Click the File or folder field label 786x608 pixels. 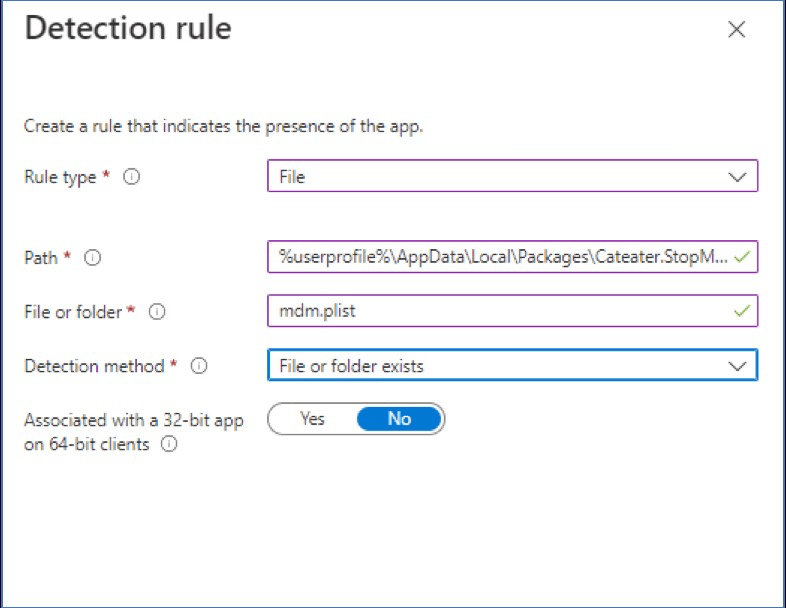tap(73, 312)
